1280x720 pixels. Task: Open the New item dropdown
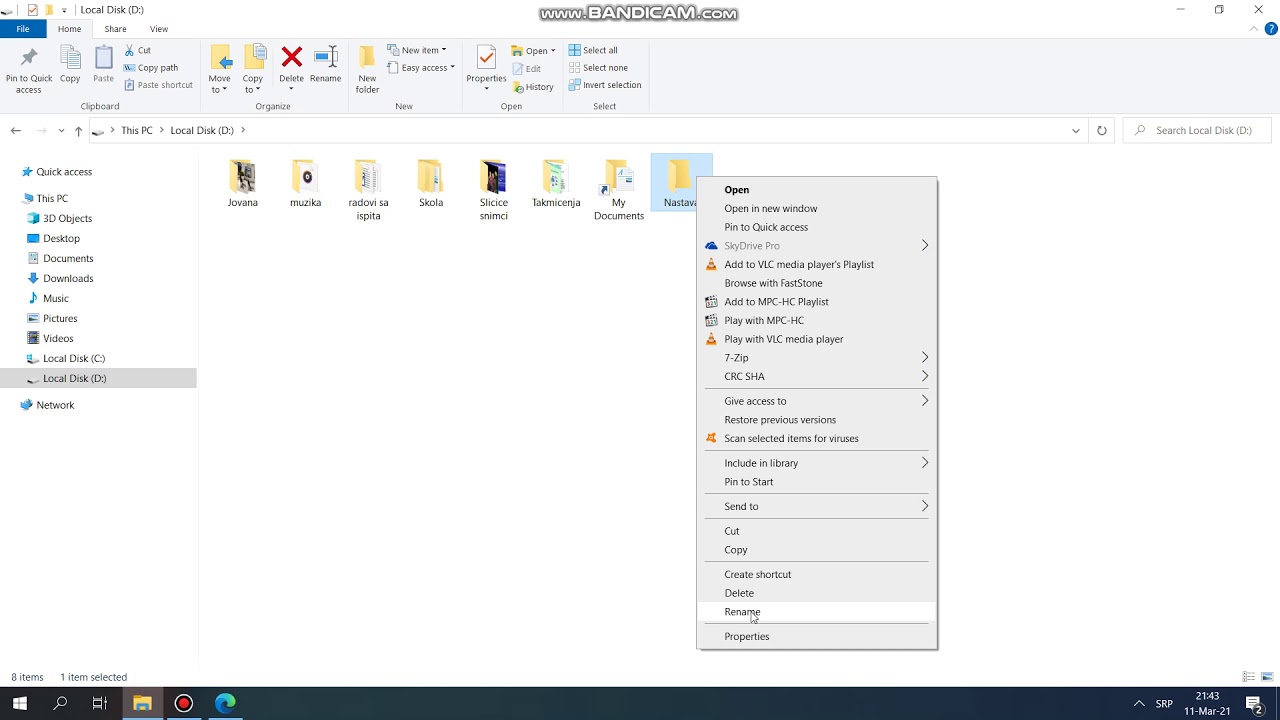[x=417, y=50]
